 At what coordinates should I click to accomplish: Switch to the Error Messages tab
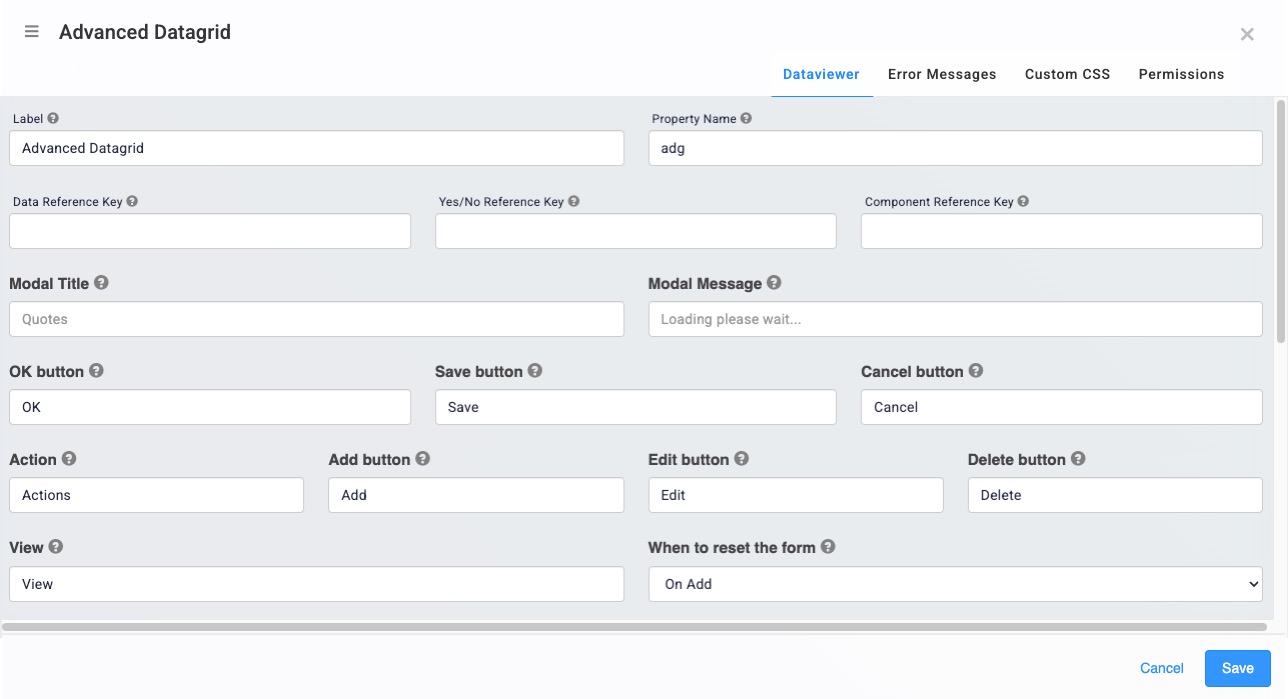pos(942,74)
